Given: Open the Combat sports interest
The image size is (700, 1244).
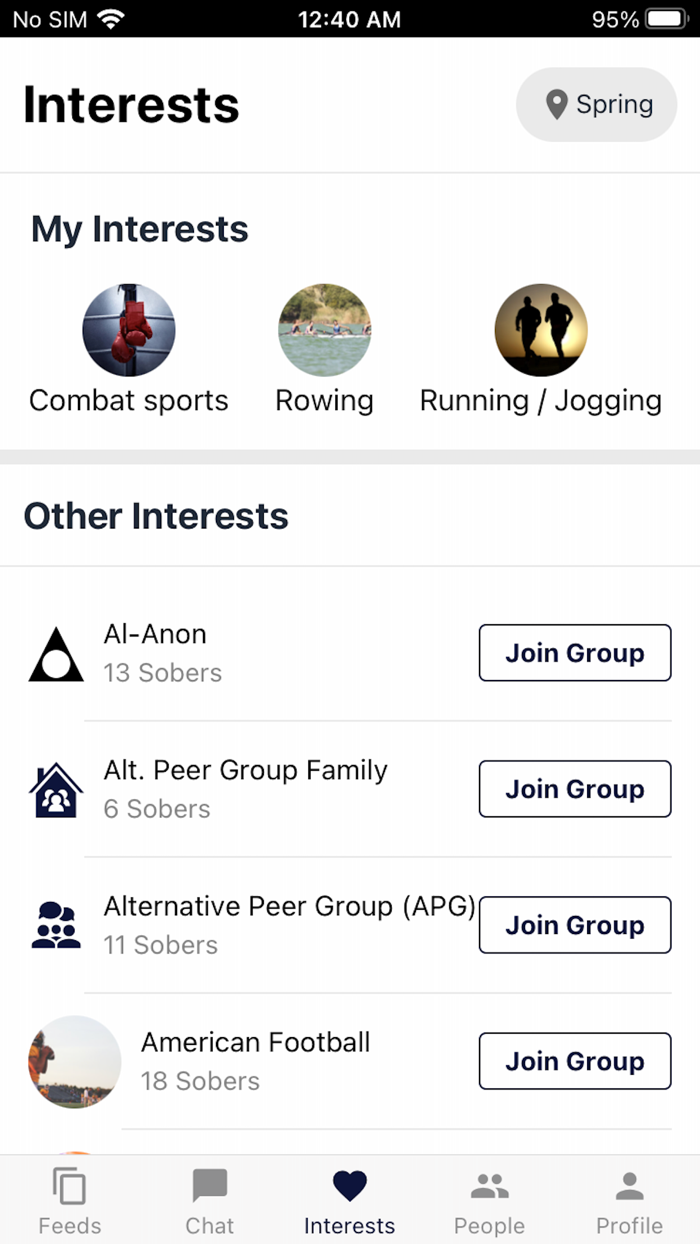Looking at the screenshot, I should click(x=128, y=330).
